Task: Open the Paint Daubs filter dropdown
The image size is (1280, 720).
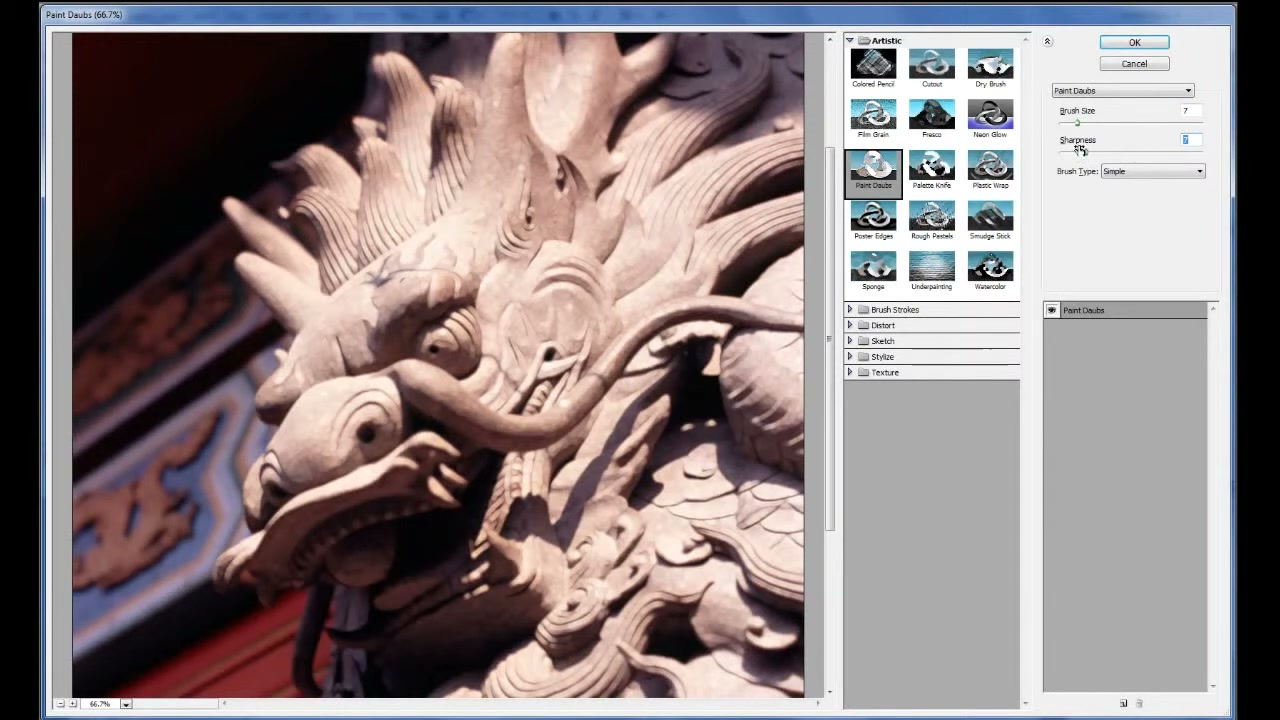Action: pos(1123,91)
